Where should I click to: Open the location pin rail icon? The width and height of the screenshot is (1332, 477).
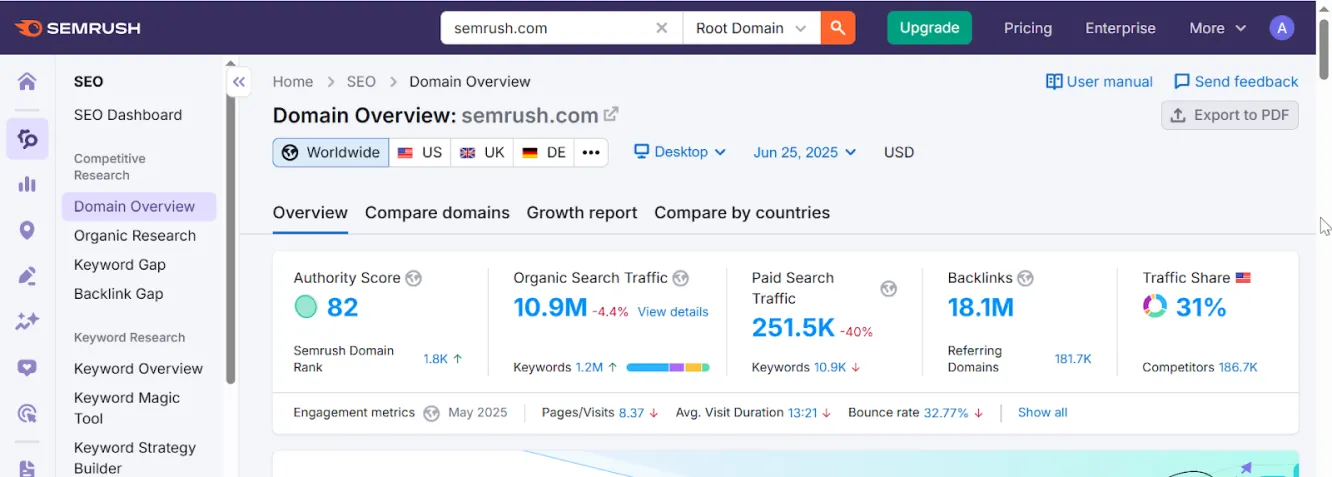pyautogui.click(x=27, y=230)
